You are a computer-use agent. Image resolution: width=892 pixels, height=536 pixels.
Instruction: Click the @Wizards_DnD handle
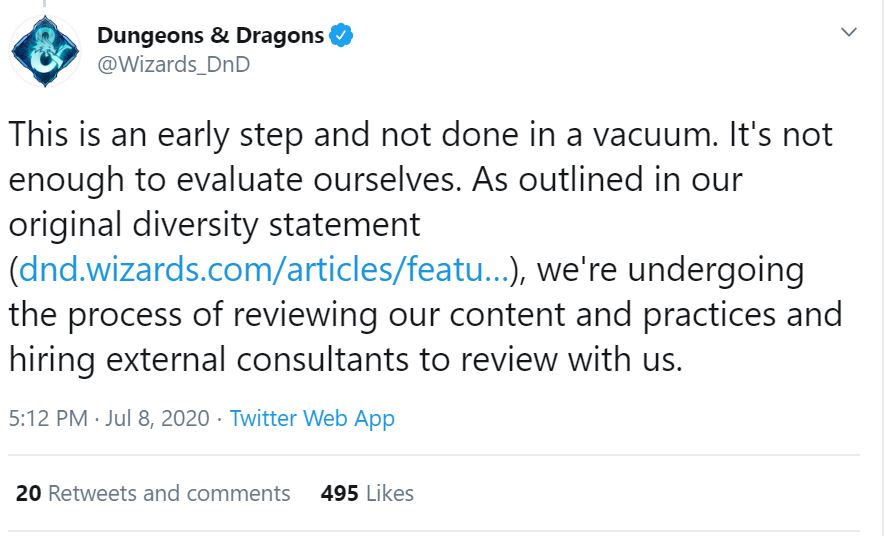point(172,64)
